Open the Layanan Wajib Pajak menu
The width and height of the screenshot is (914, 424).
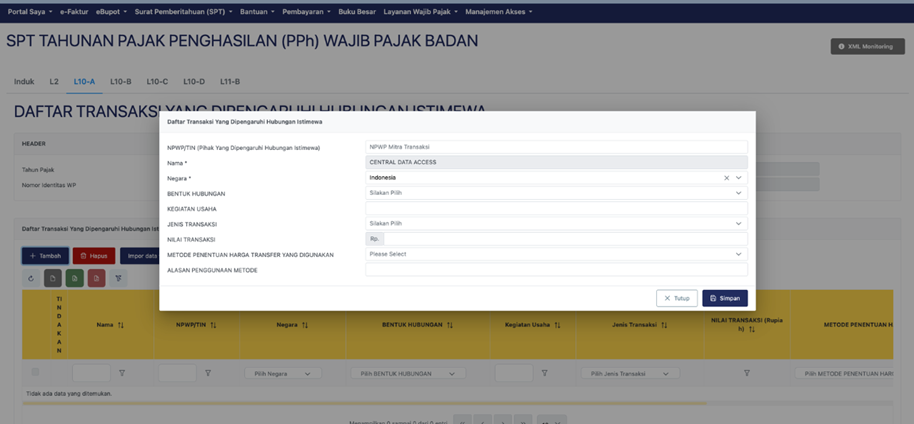click(421, 12)
